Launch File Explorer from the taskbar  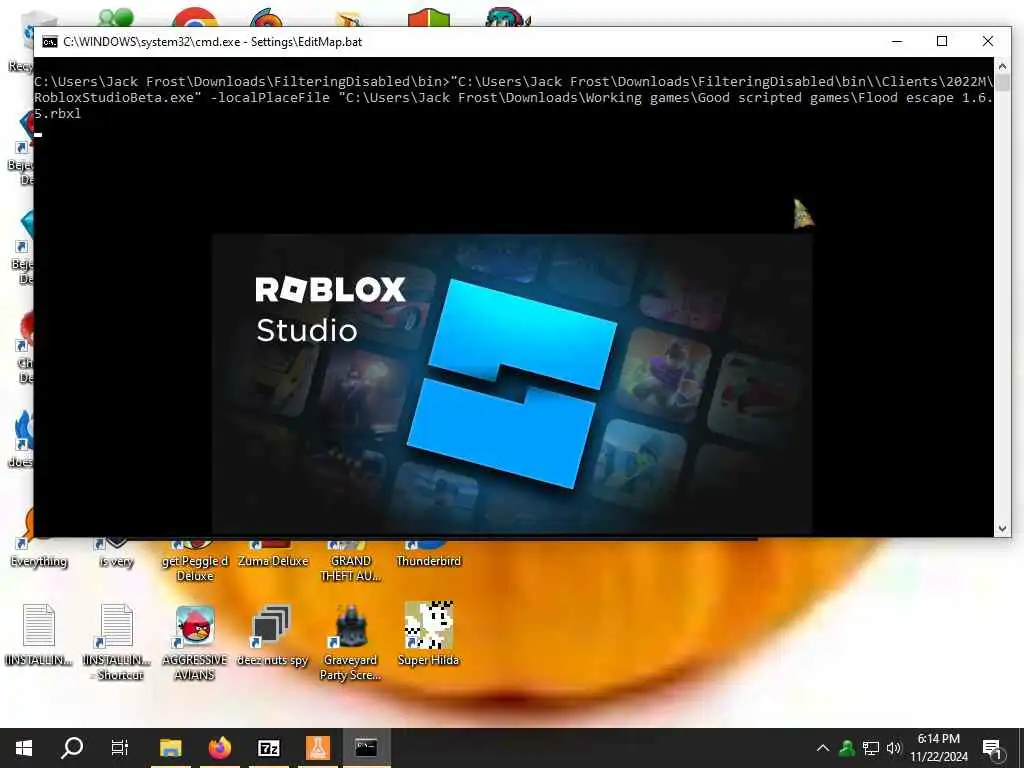coord(170,748)
